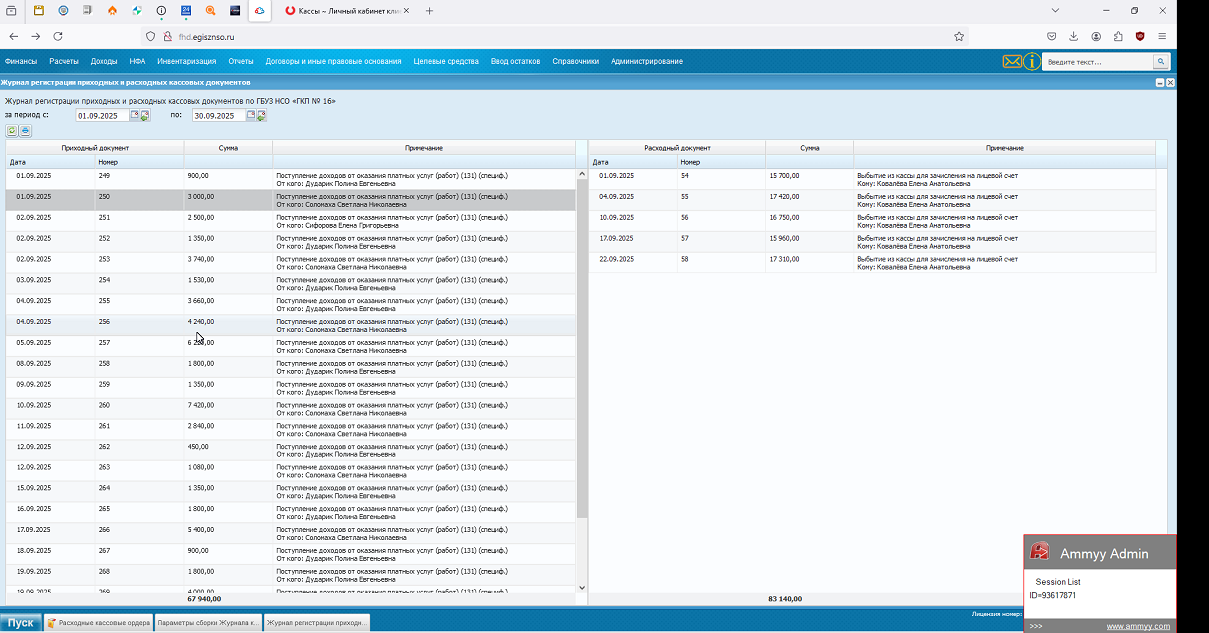1209x633 pixels.
Task: Click the shield tracking protection icon
Action: click(151, 36)
